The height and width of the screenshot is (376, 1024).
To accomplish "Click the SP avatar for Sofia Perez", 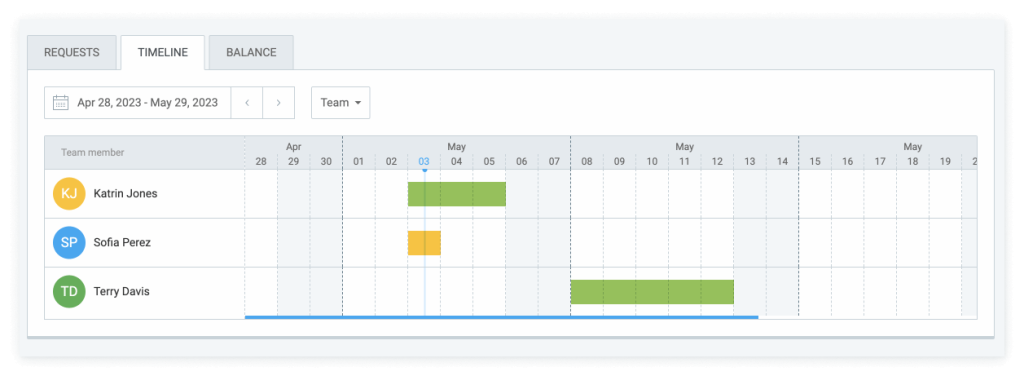I will 69,243.
